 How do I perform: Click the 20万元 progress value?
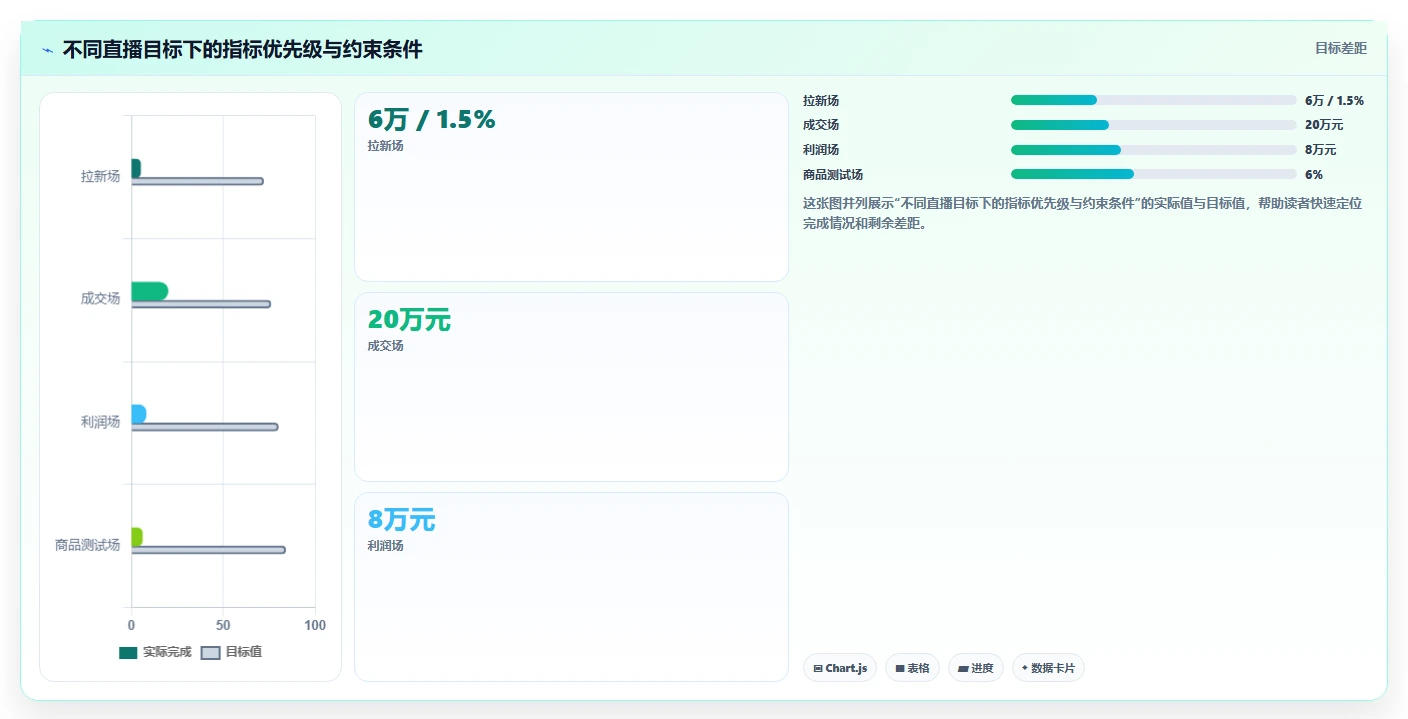coord(1324,125)
